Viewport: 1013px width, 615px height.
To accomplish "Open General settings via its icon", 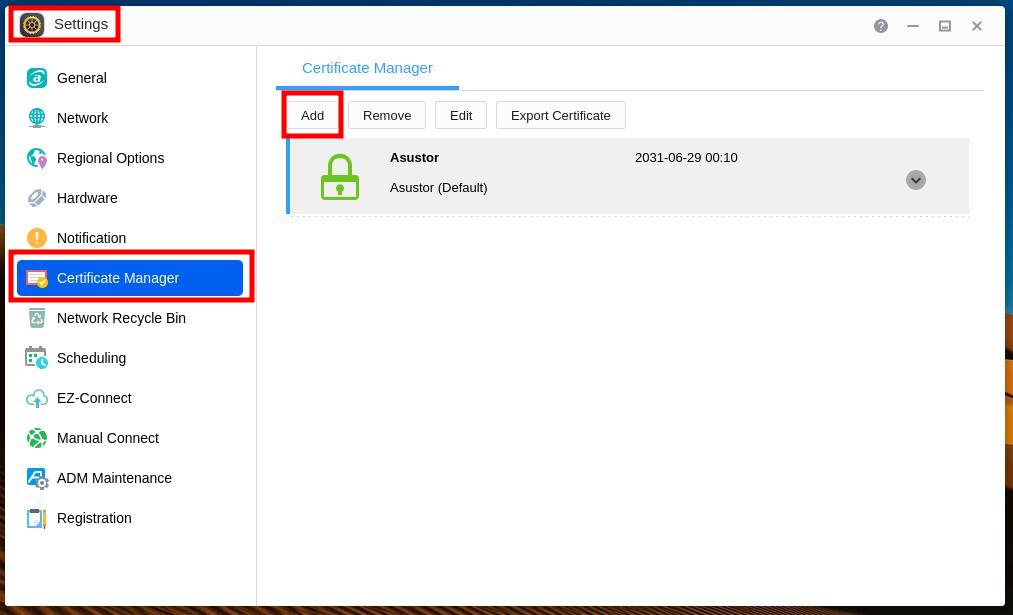I will pyautogui.click(x=37, y=78).
